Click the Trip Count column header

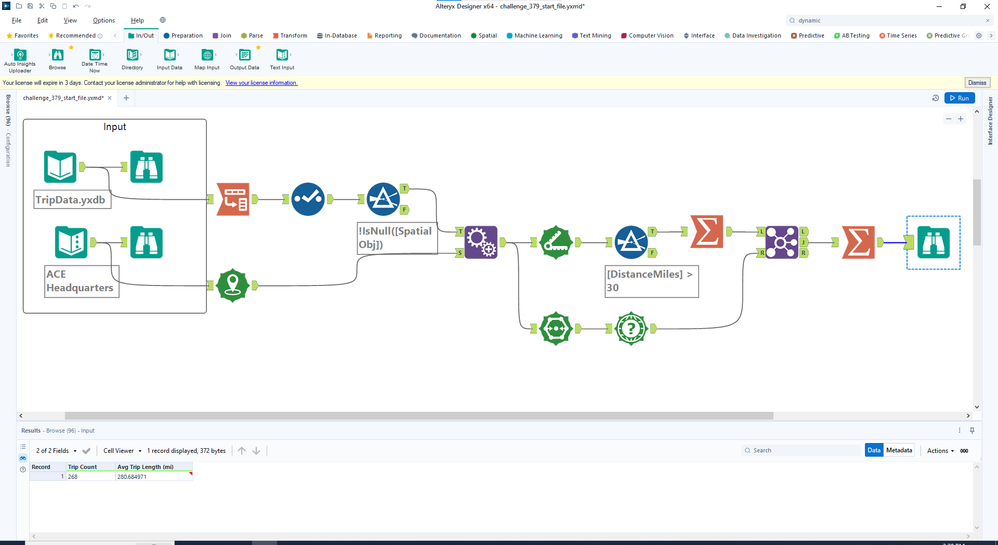[90, 467]
